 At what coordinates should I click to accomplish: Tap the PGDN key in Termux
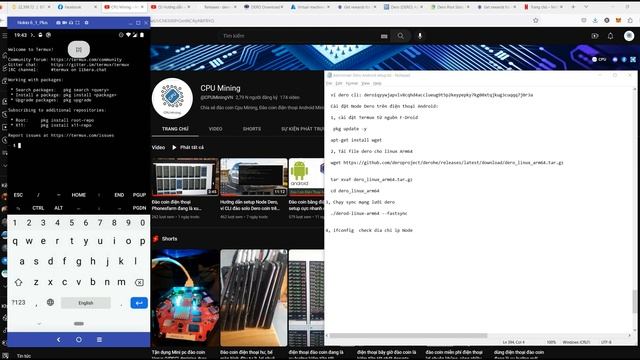pos(139,208)
